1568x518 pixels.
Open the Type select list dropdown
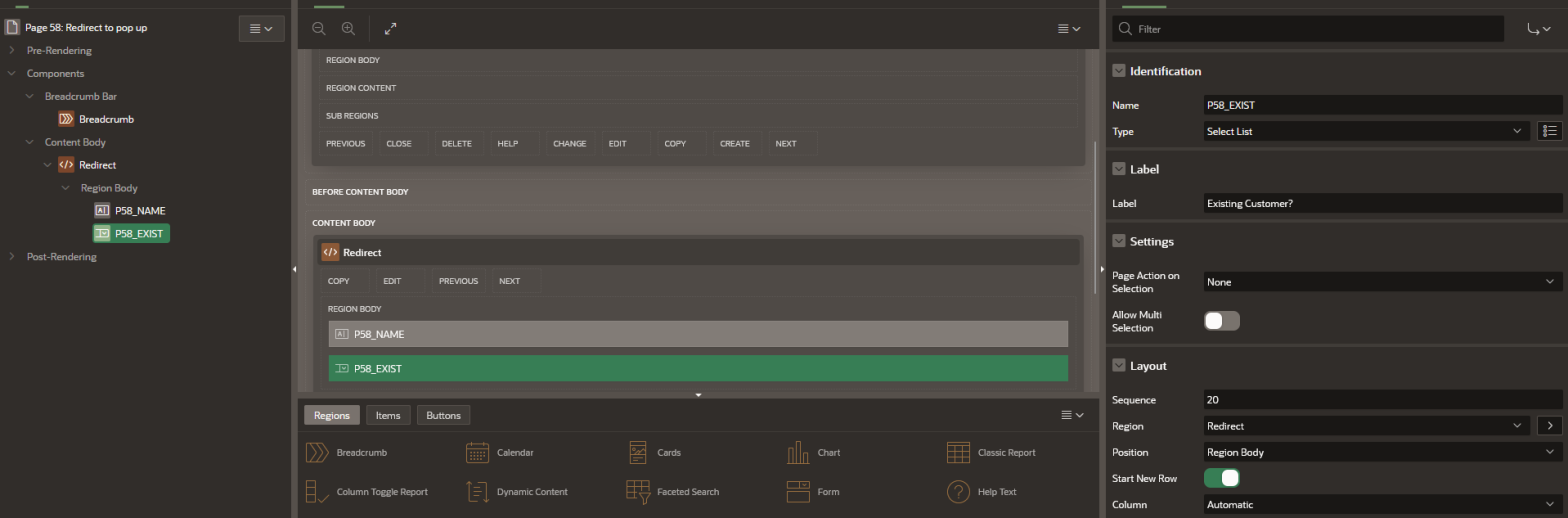coord(1367,131)
